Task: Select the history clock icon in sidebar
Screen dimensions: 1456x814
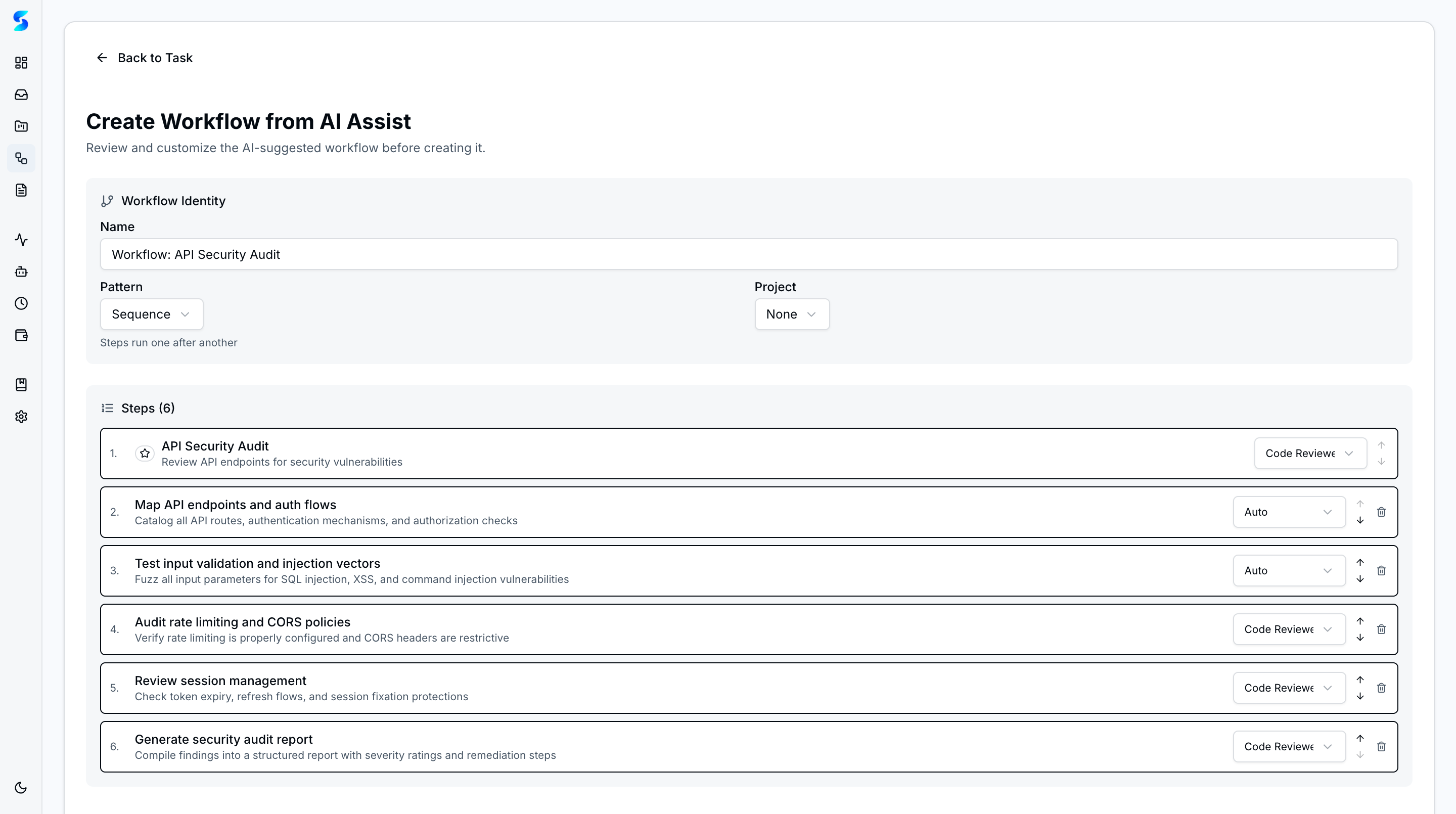Action: [x=21, y=303]
